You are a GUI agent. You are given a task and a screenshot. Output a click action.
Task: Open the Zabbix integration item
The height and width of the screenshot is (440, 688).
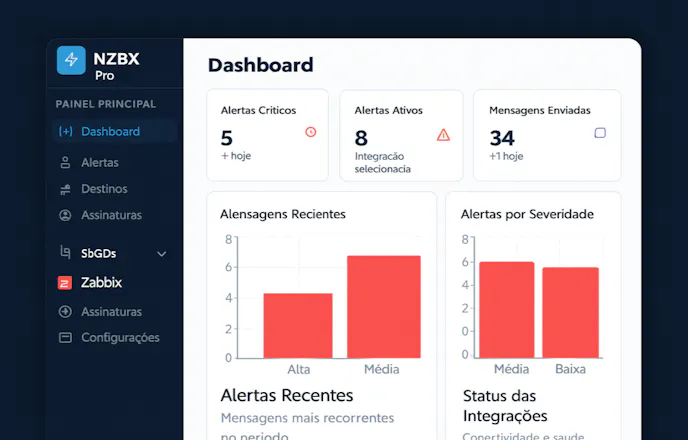click(101, 283)
